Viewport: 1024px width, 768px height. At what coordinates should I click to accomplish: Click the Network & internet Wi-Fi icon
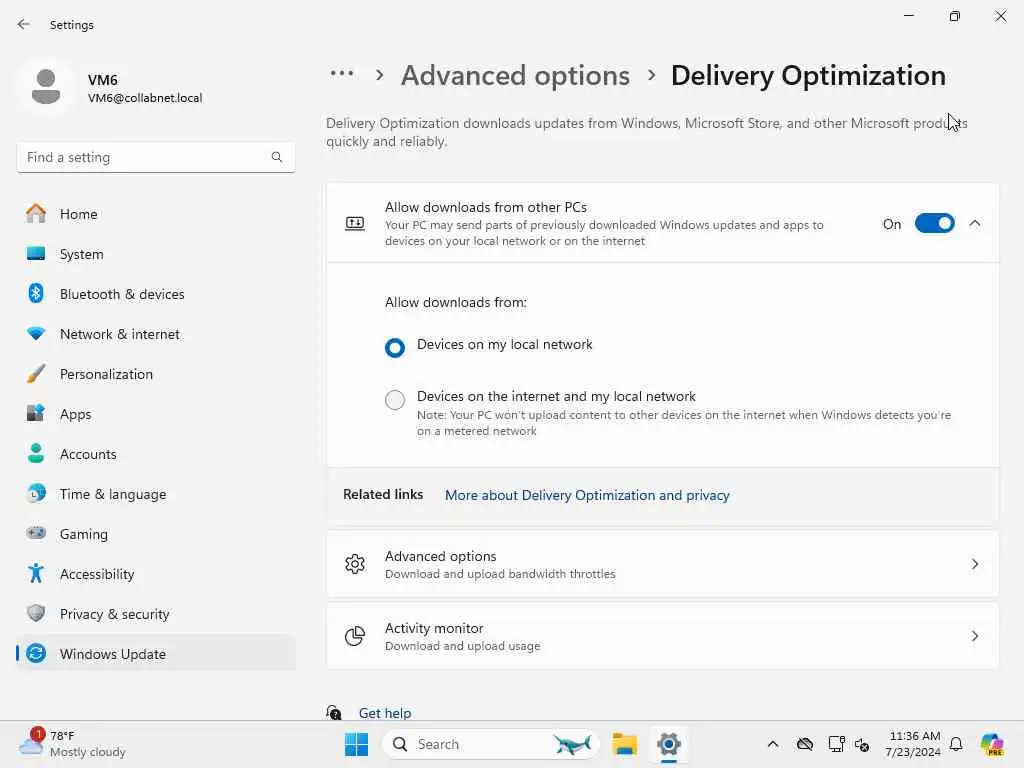pyautogui.click(x=36, y=334)
